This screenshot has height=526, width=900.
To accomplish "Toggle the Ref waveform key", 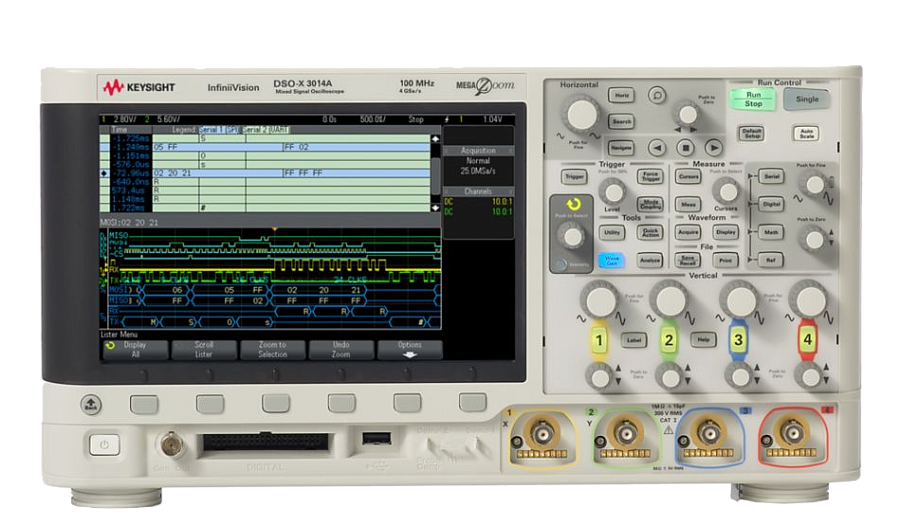I will pyautogui.click(x=771, y=260).
